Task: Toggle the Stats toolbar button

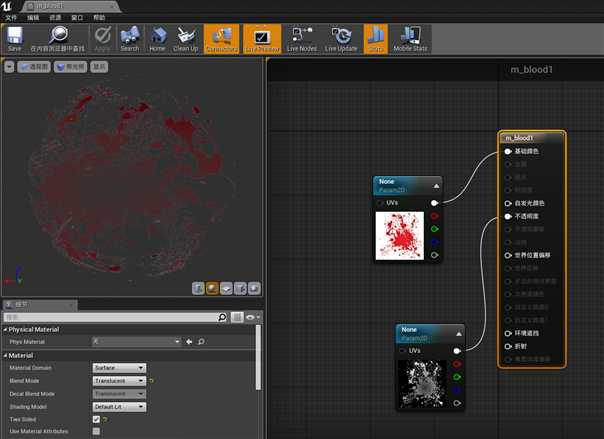Action: 376,39
